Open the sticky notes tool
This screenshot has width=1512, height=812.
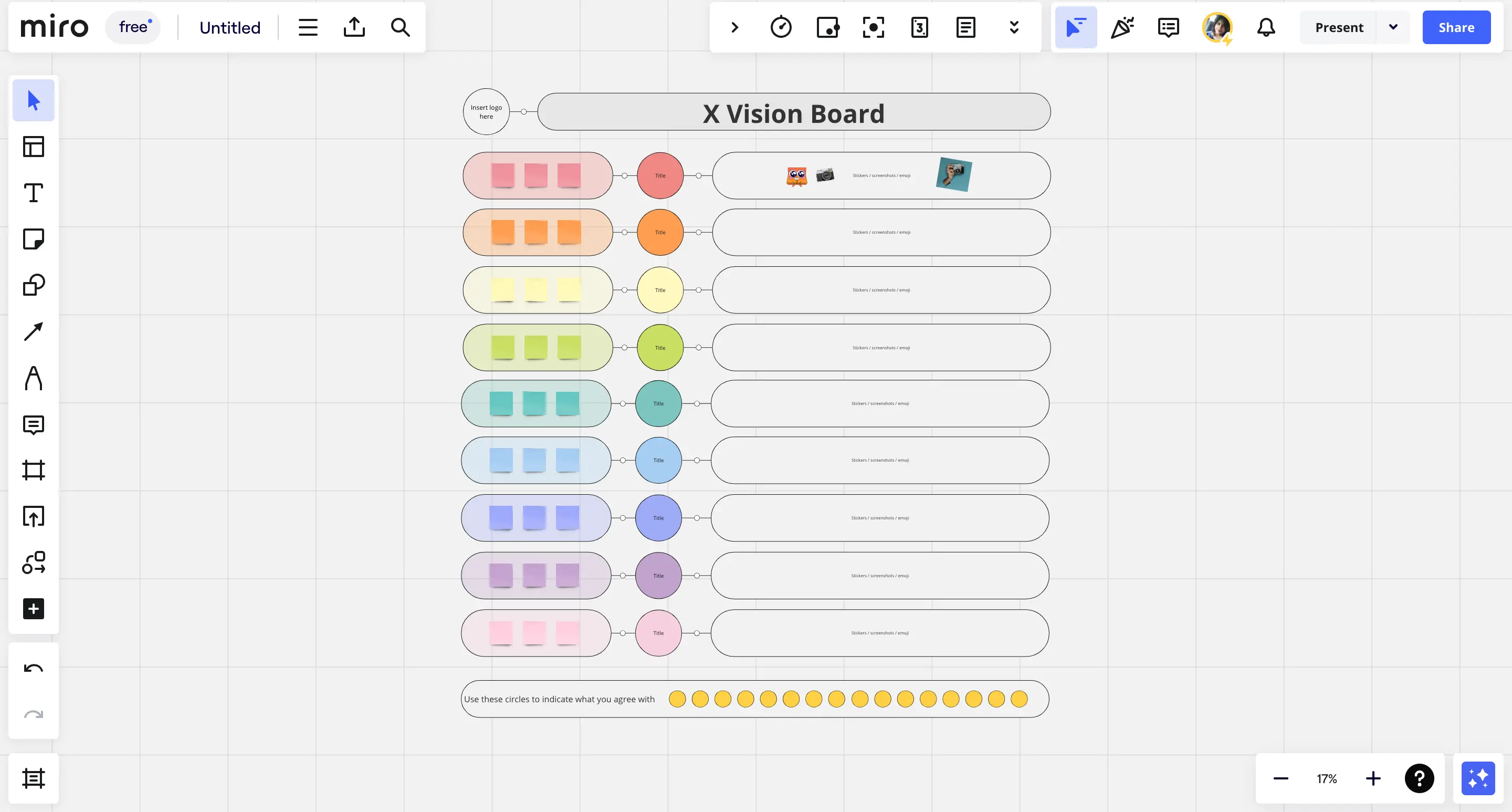coord(33,239)
